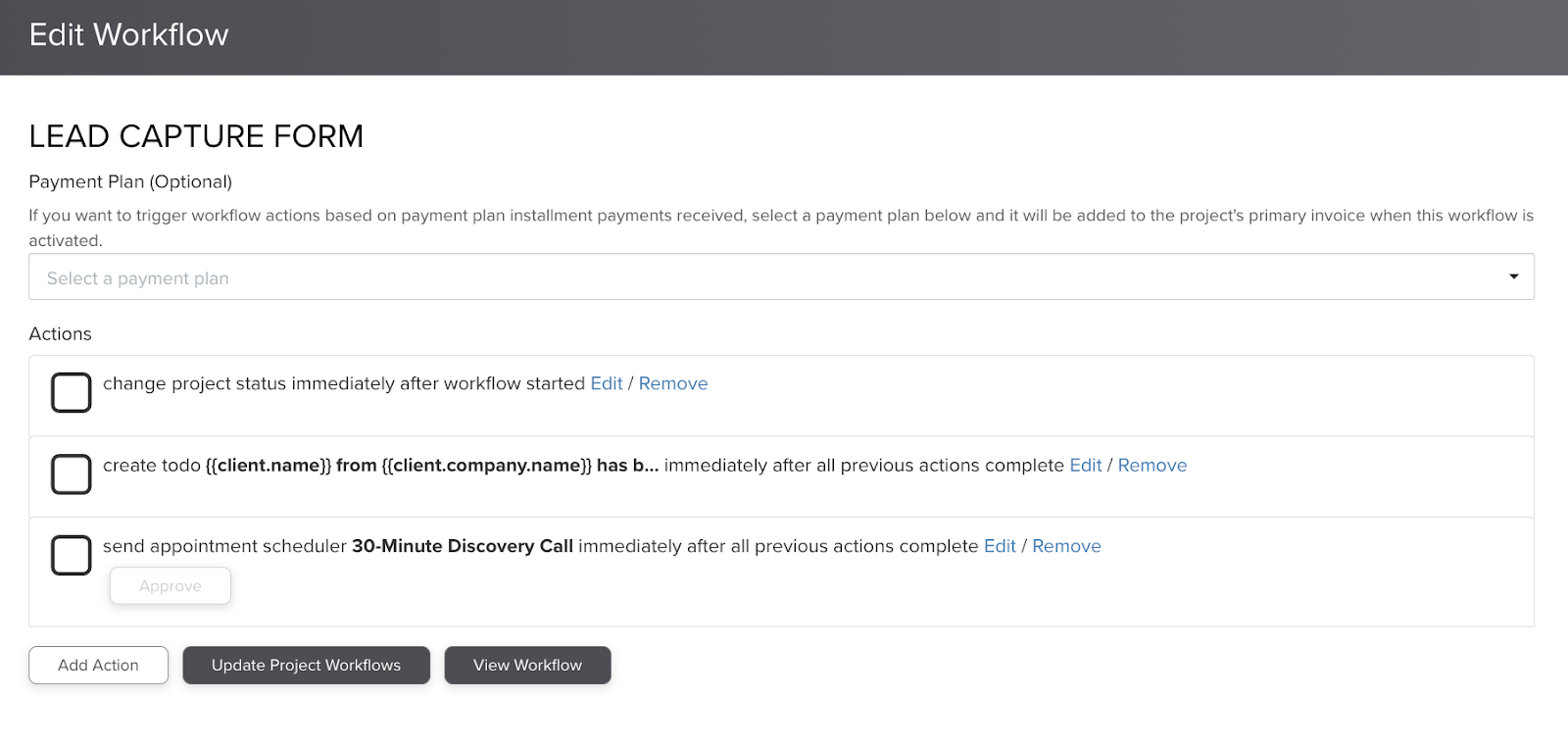Edit the change project status action
Image resolution: width=1568 pixels, height=747 pixels.
coord(606,383)
